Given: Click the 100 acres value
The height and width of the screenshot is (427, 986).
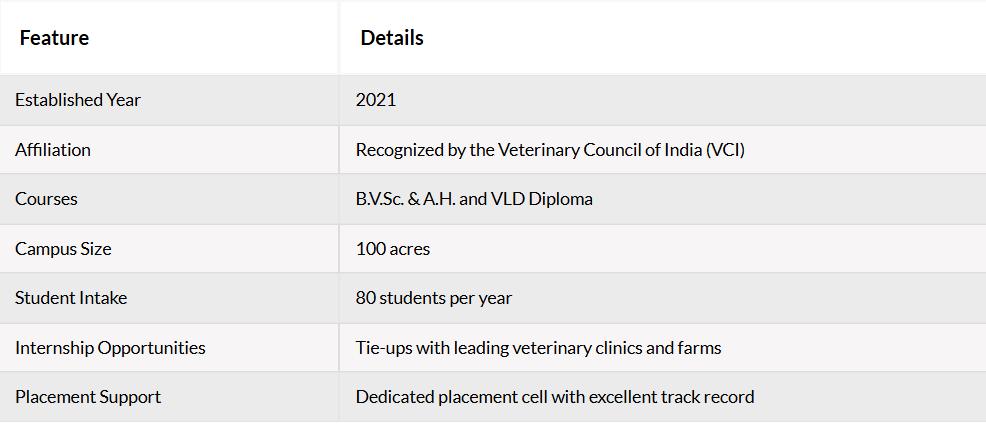Looking at the screenshot, I should [393, 248].
